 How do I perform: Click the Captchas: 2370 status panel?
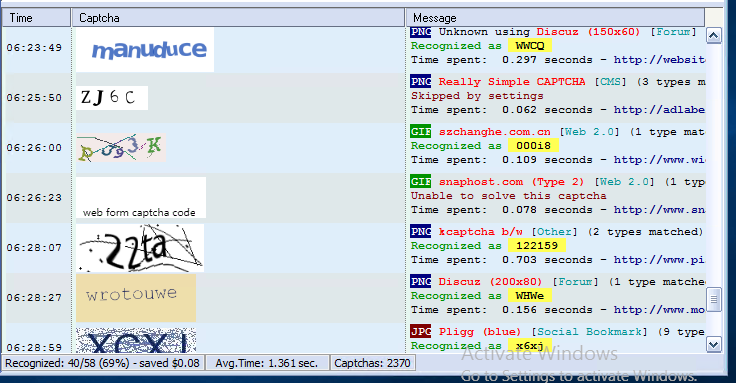[372, 363]
